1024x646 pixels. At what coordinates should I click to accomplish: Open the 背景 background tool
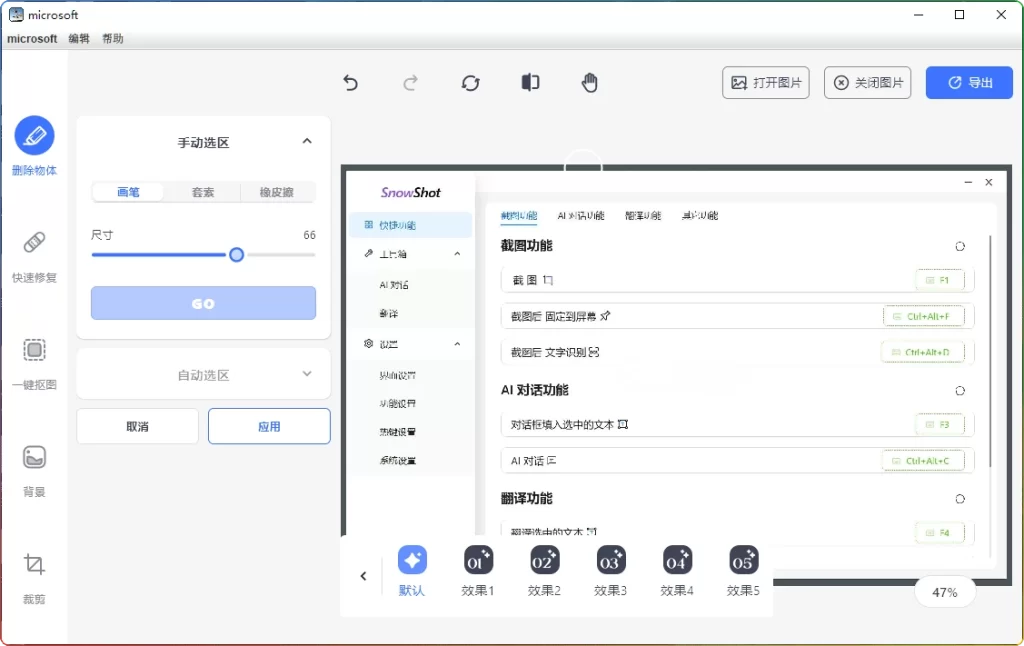point(34,458)
